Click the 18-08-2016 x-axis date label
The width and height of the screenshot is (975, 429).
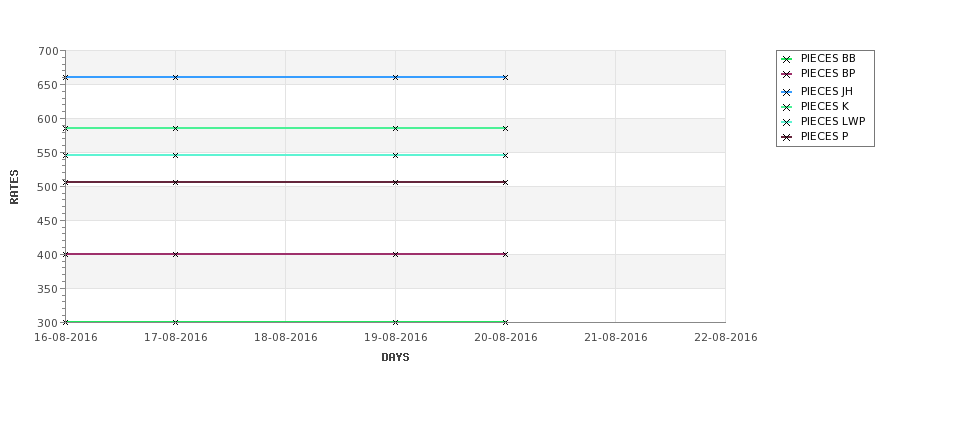coord(285,338)
